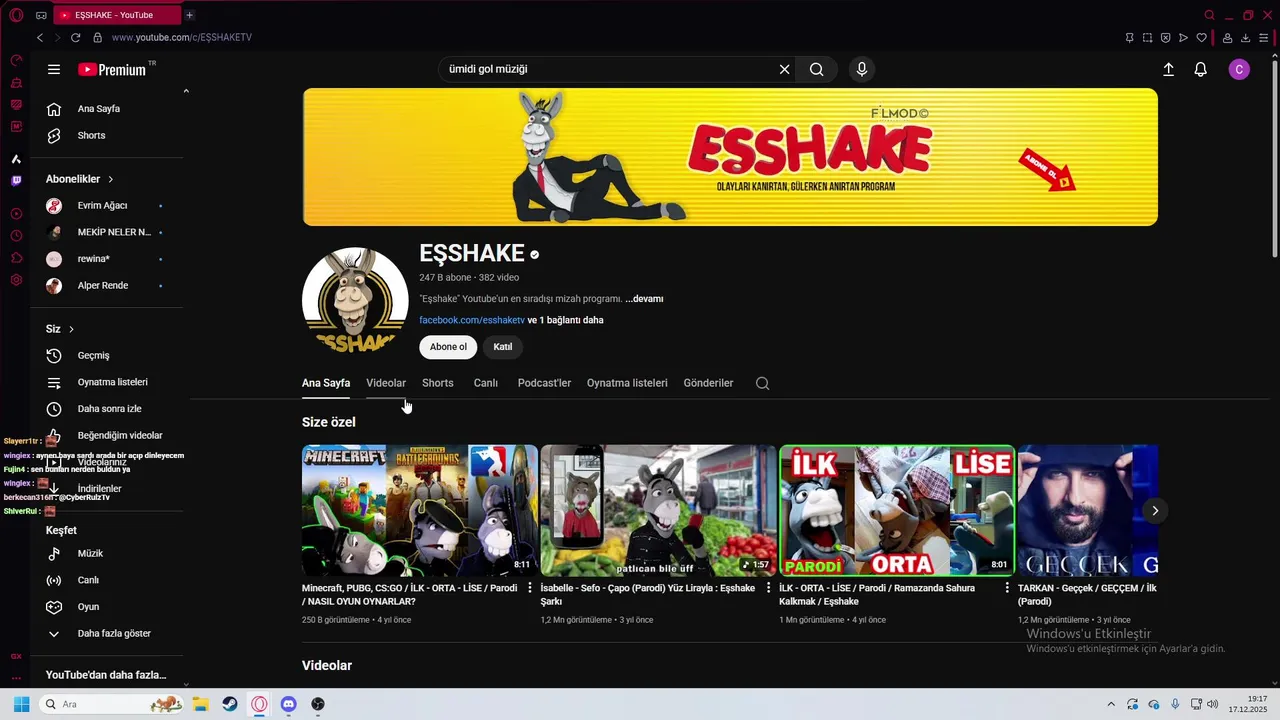Open options menu for İLK ORTA LİSE Ramazanda video
The height and width of the screenshot is (720, 1280).
point(1007,588)
